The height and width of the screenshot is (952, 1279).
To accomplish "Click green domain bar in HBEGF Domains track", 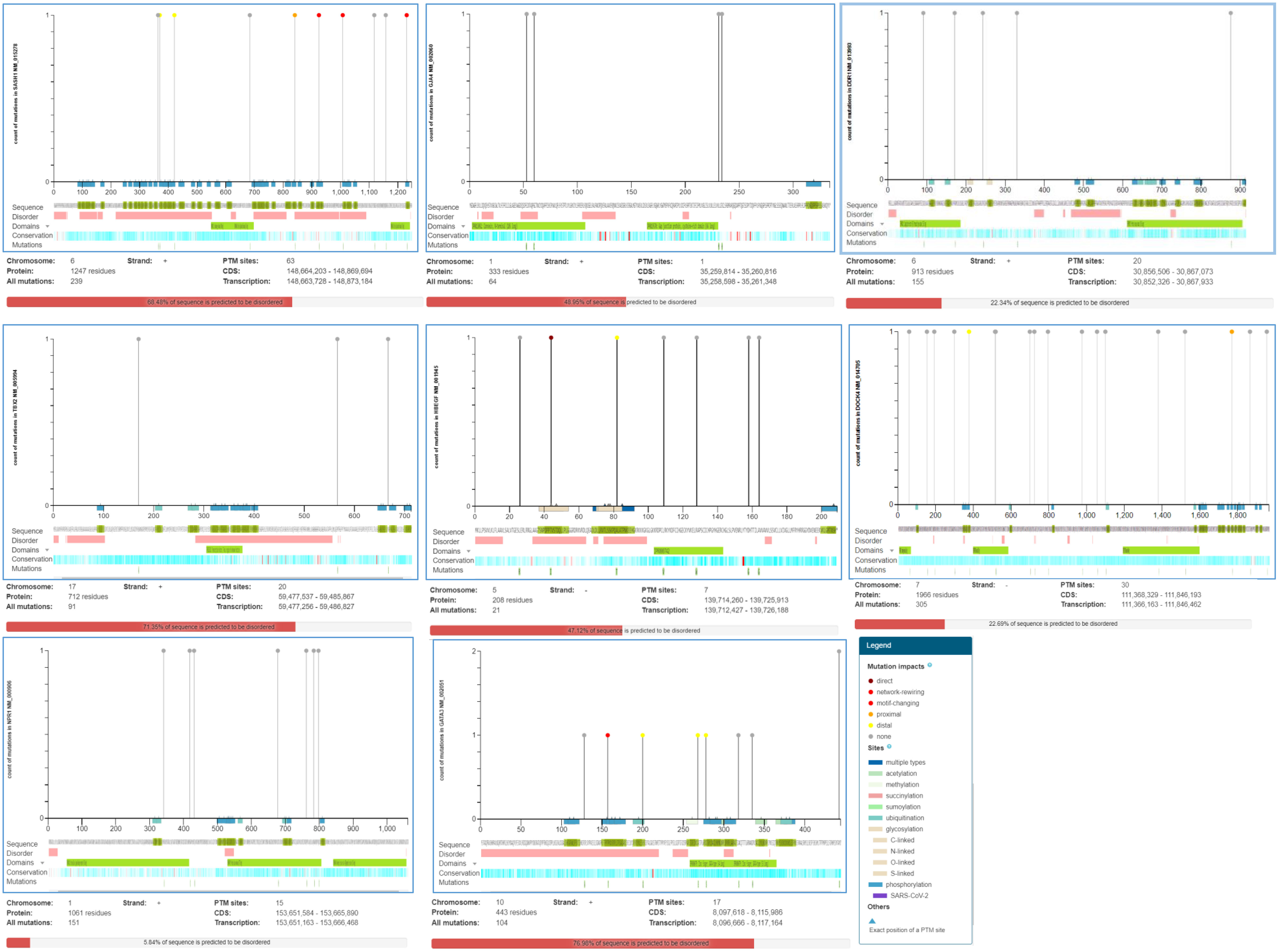I will (x=688, y=551).
